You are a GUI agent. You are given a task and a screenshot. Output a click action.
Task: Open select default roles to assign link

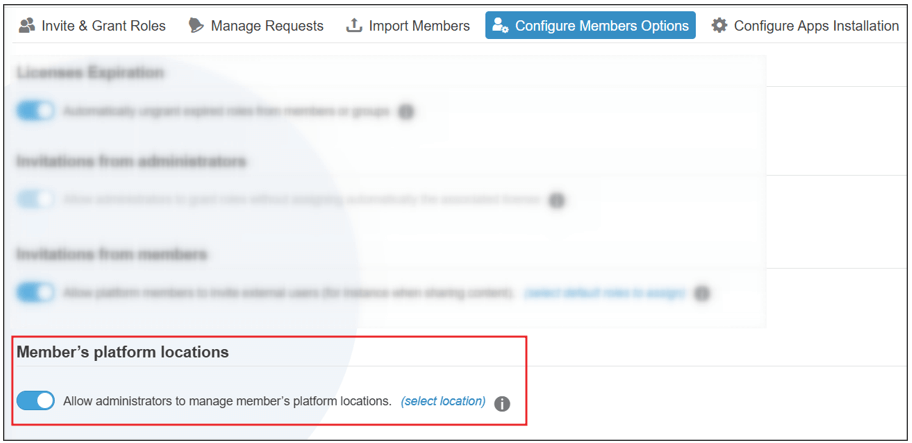point(605,293)
